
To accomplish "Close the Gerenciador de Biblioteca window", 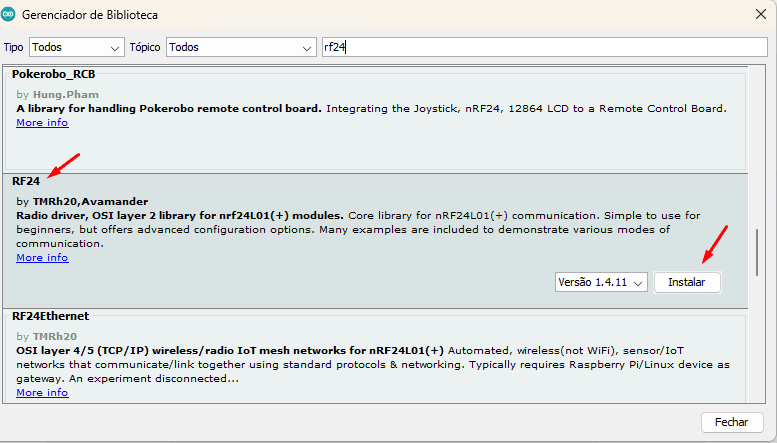I will coord(761,14).
